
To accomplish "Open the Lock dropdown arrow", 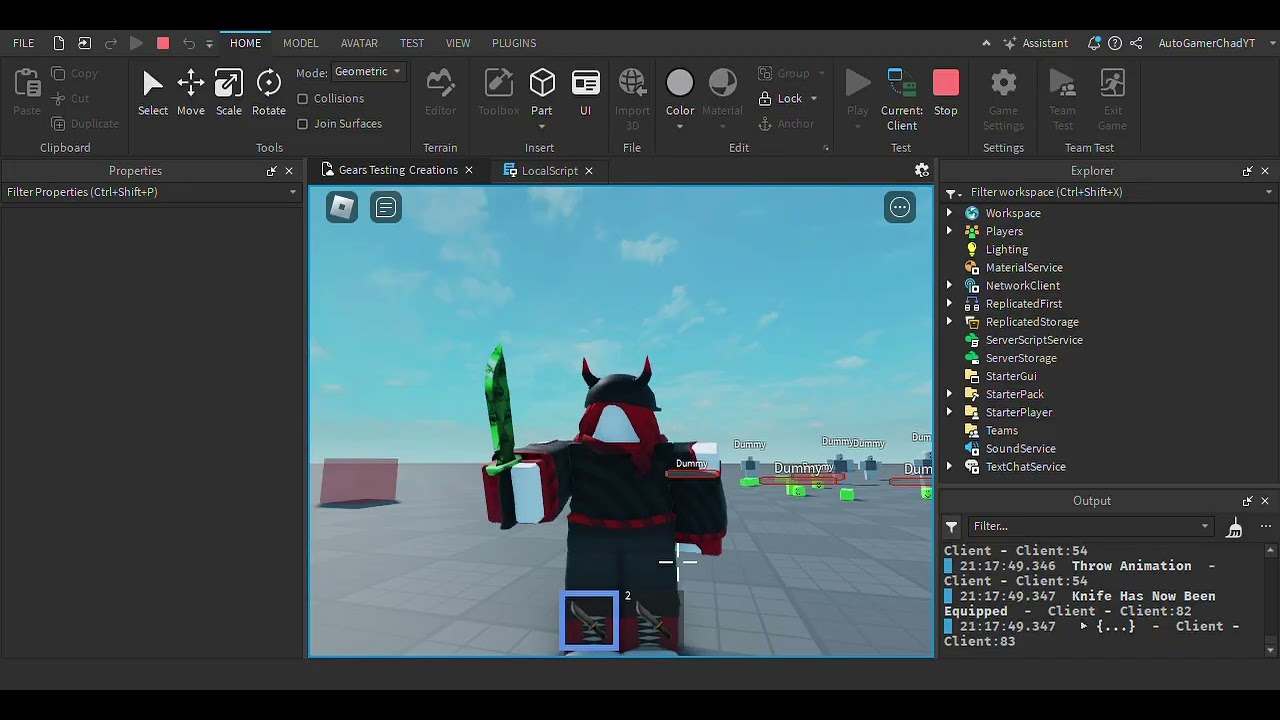I will (814, 99).
